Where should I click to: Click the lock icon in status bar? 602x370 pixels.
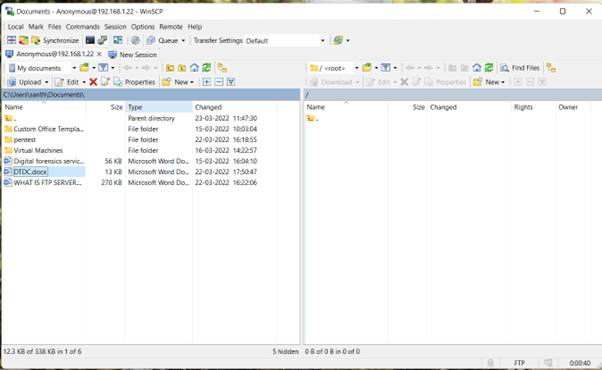(490, 363)
